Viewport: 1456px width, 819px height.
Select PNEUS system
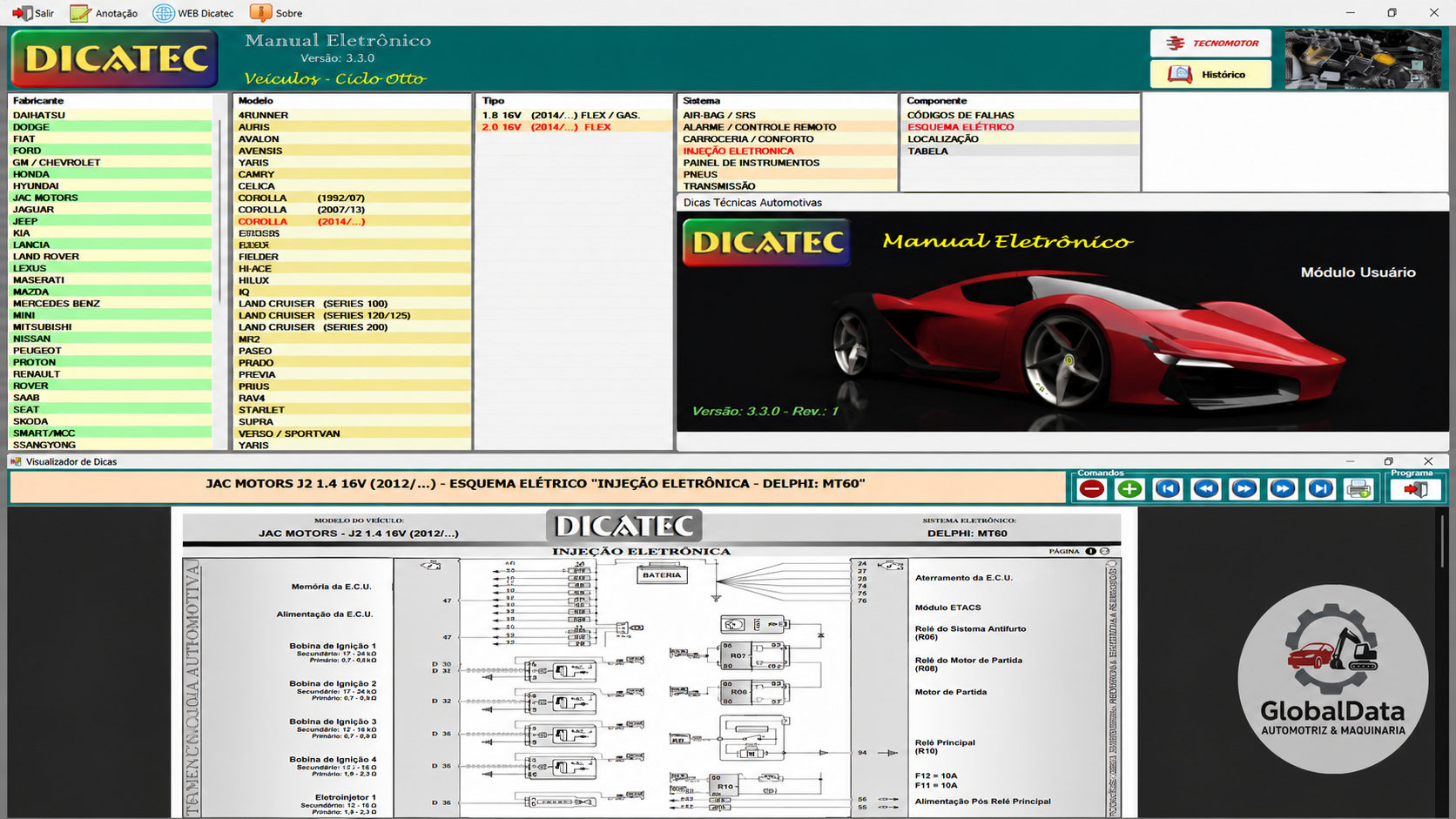click(x=788, y=174)
